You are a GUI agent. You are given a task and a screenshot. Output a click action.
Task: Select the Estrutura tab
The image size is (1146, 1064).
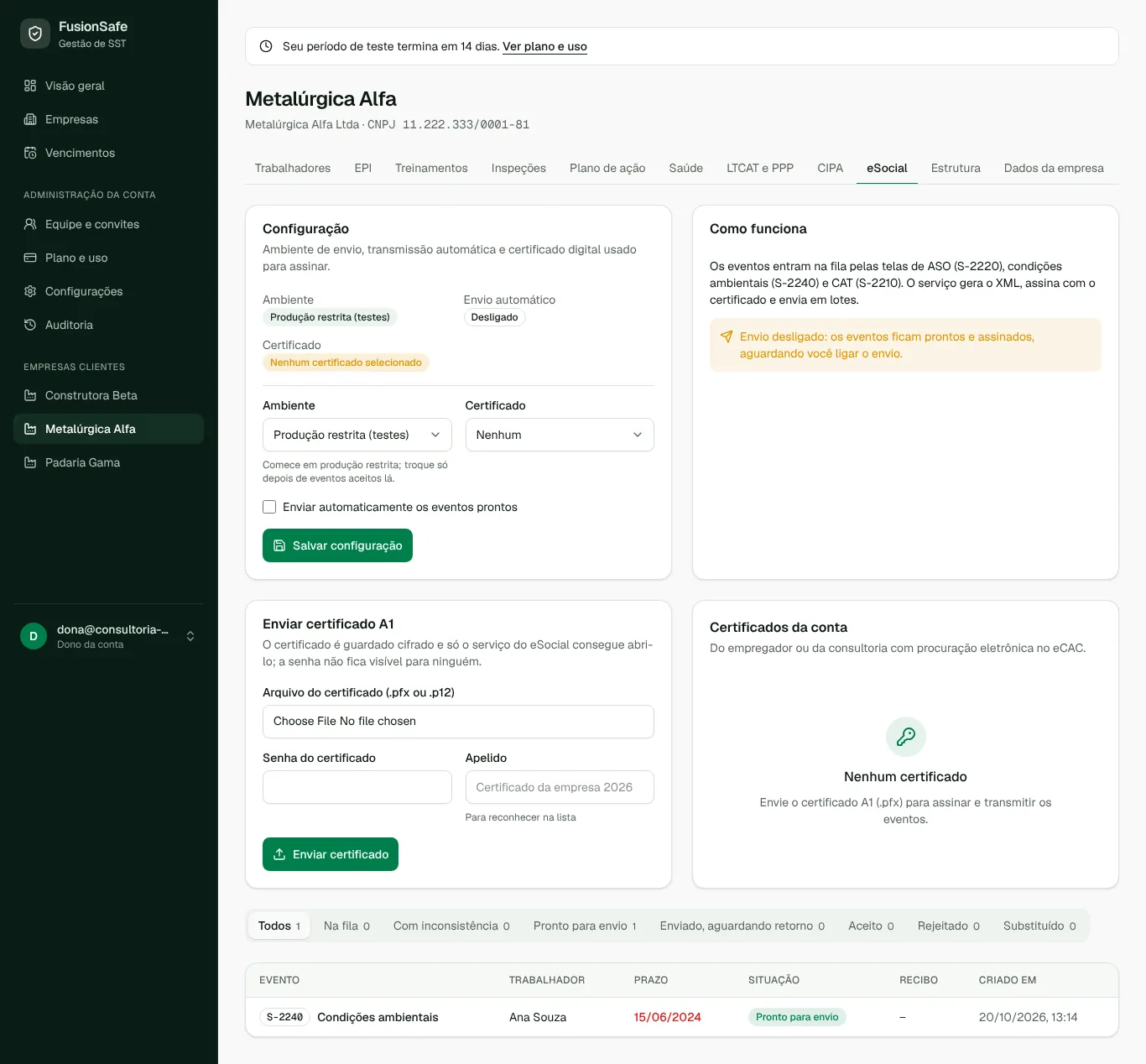(956, 168)
